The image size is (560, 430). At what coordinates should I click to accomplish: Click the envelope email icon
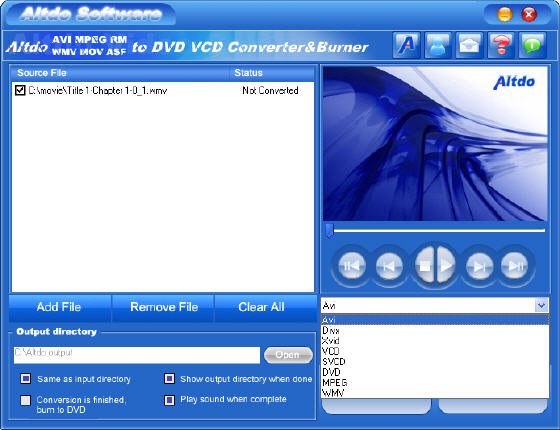coord(469,45)
